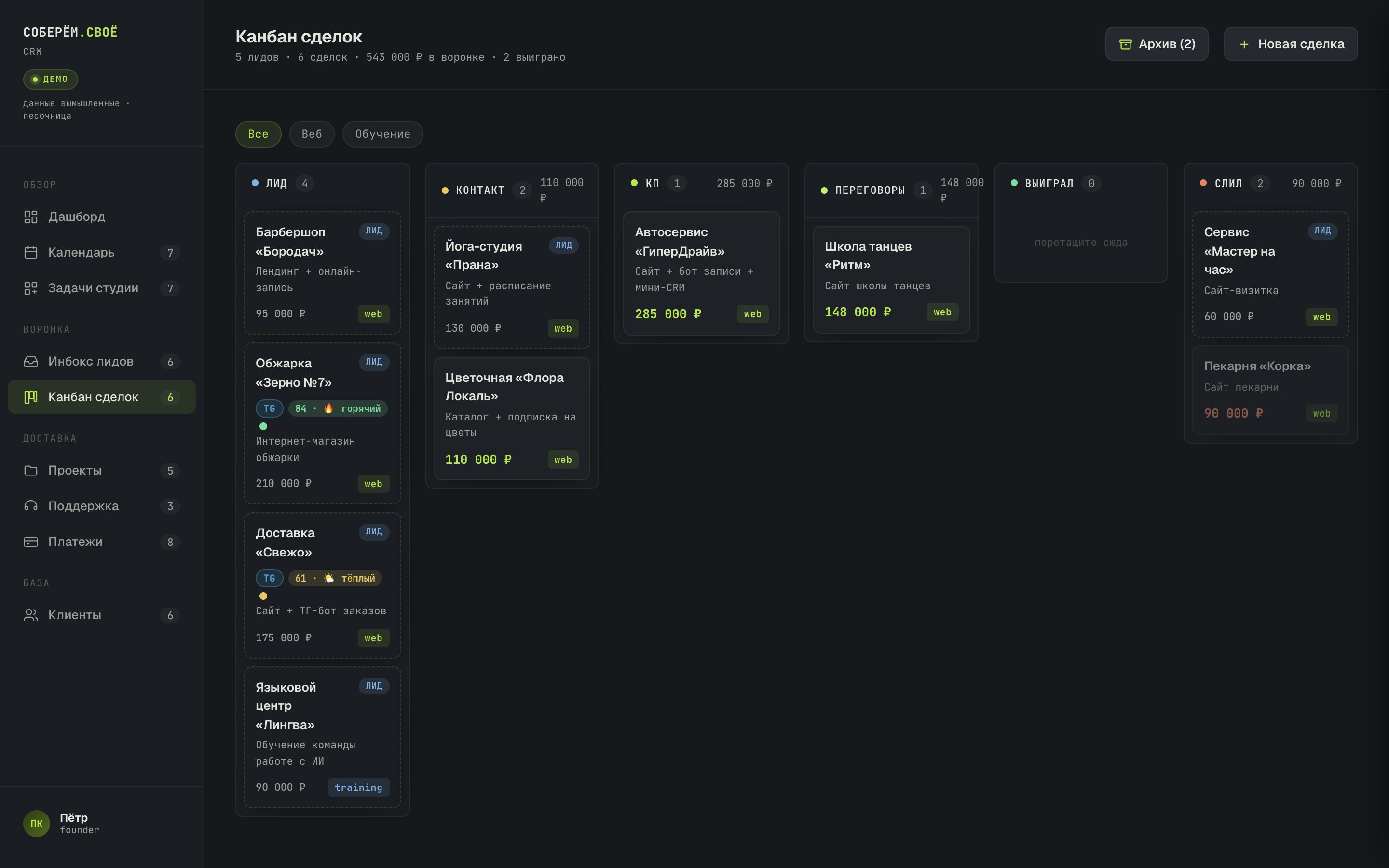Viewport: 1389px width, 868px height.
Task: Click the Доставка «Свежо» card title
Action: click(285, 542)
